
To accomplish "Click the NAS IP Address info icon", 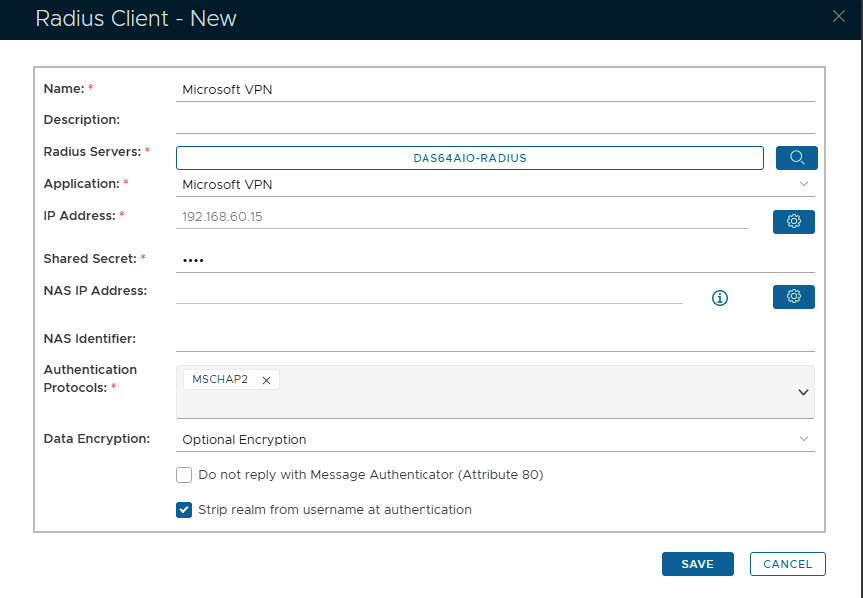I will tap(719, 298).
